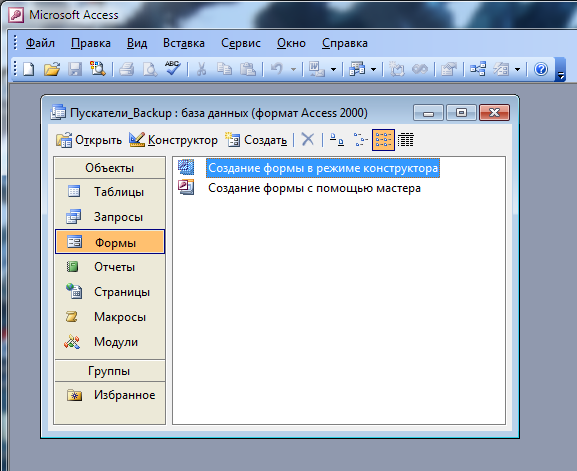
Task: Open the Файл menu
Action: pyautogui.click(x=40, y=43)
